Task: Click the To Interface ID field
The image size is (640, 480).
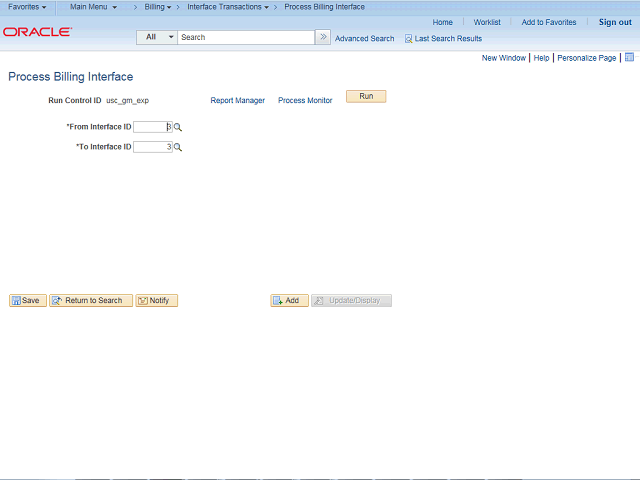Action: [153, 147]
